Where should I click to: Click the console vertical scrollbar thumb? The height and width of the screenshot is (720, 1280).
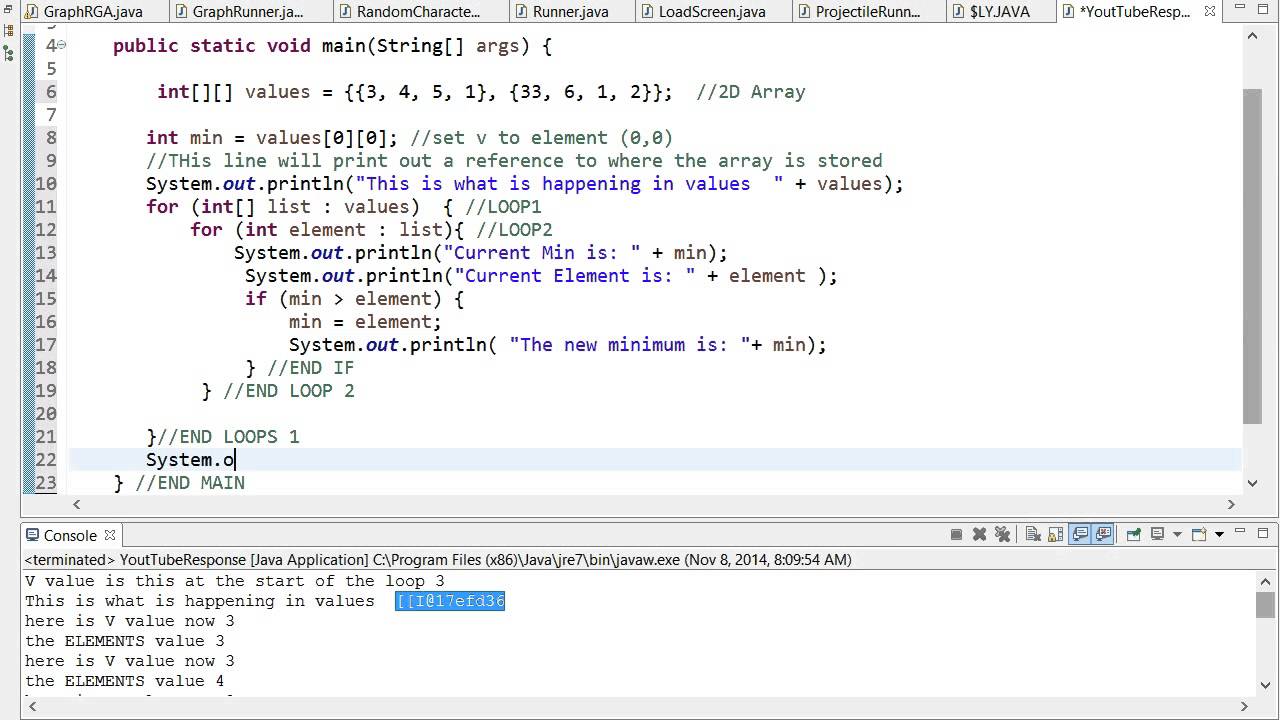pos(1266,604)
